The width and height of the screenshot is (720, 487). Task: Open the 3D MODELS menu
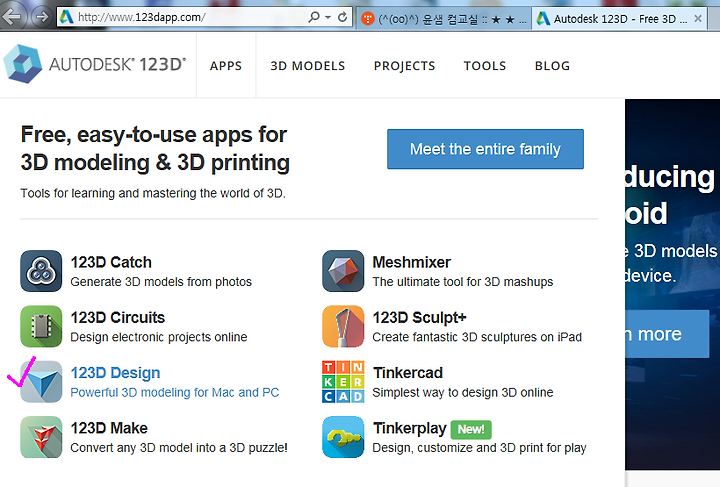pyautogui.click(x=308, y=66)
